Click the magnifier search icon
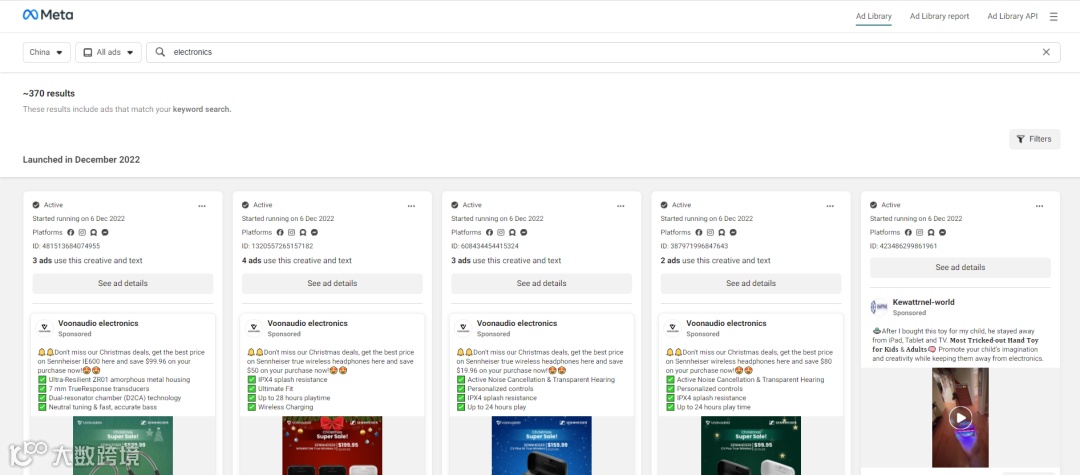Viewport: 1080px width, 475px height. click(160, 52)
